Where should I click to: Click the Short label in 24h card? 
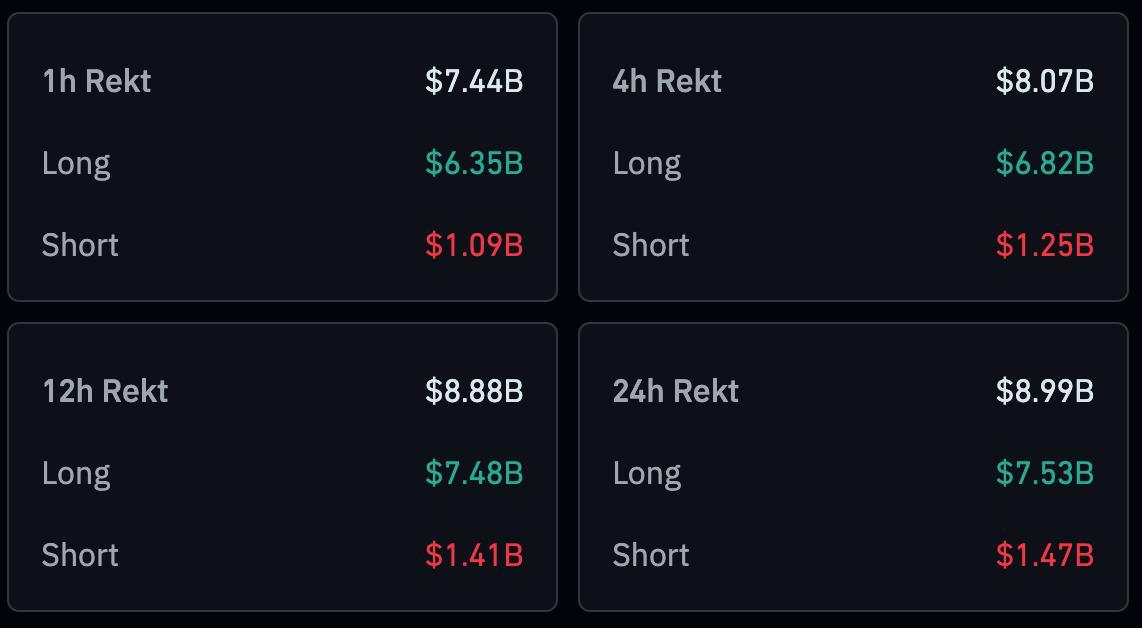pyautogui.click(x=651, y=555)
